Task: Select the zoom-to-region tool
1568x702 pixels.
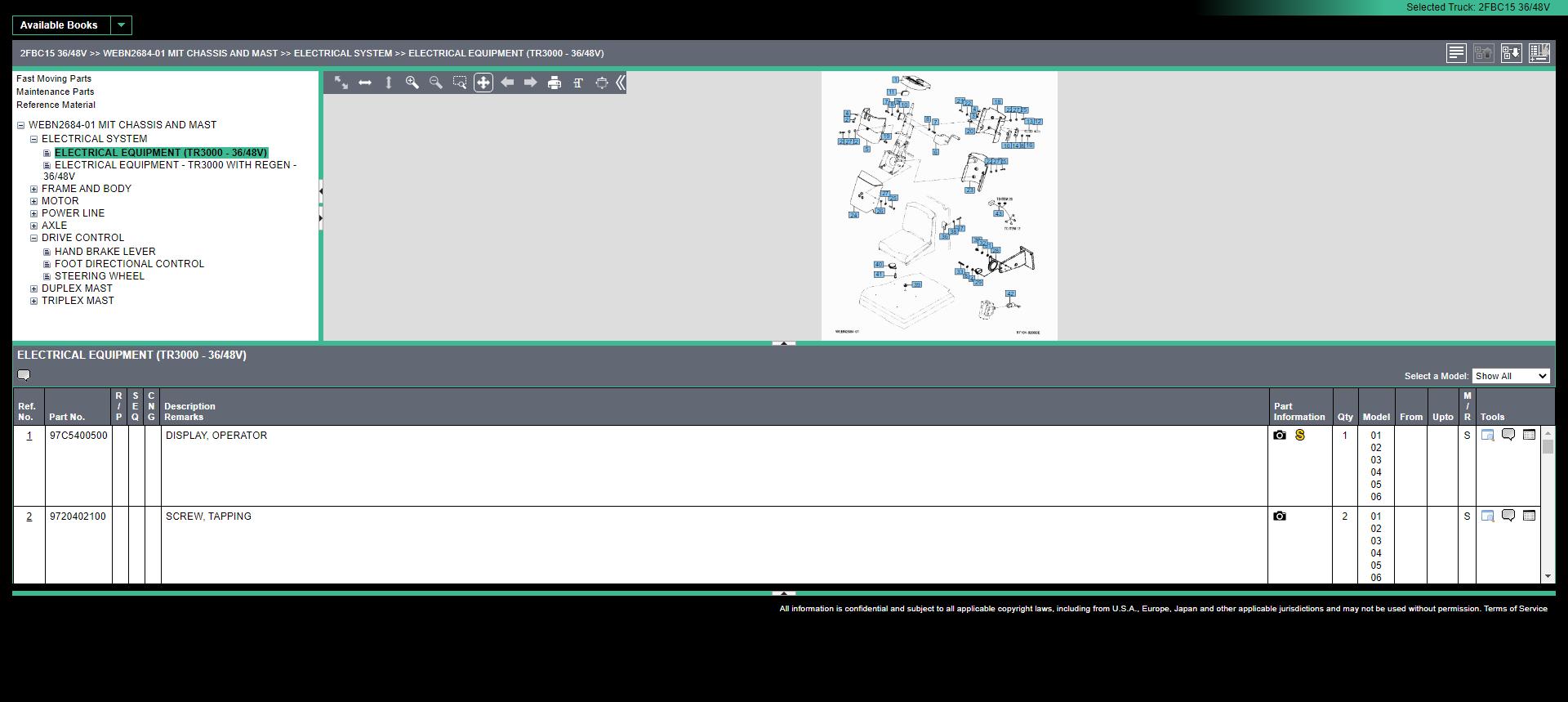Action: (x=460, y=83)
